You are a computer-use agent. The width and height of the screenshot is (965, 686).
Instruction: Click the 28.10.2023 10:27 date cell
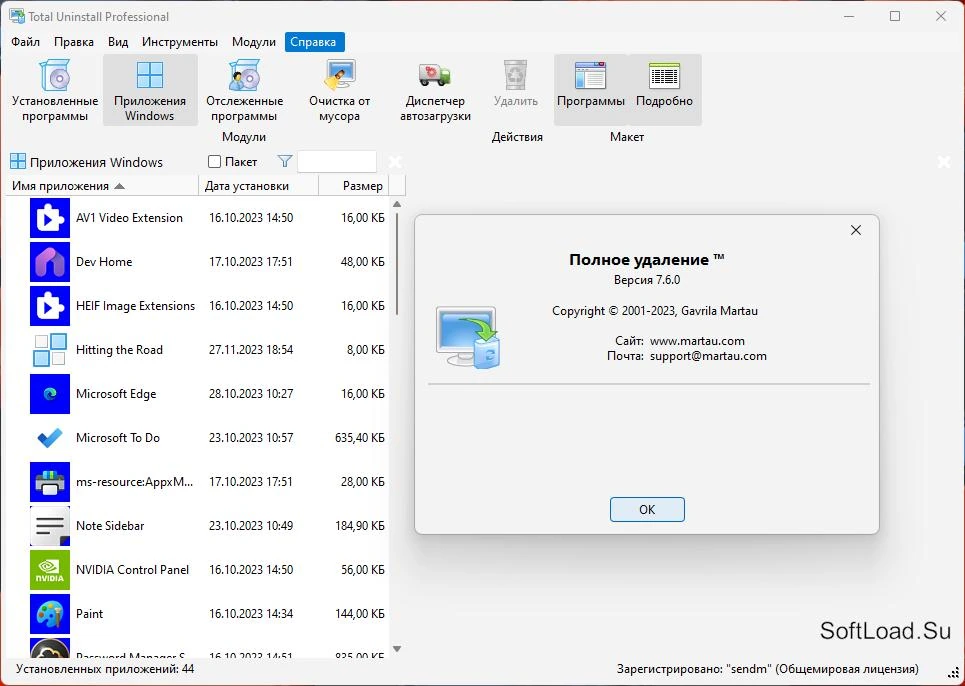[x=251, y=394]
